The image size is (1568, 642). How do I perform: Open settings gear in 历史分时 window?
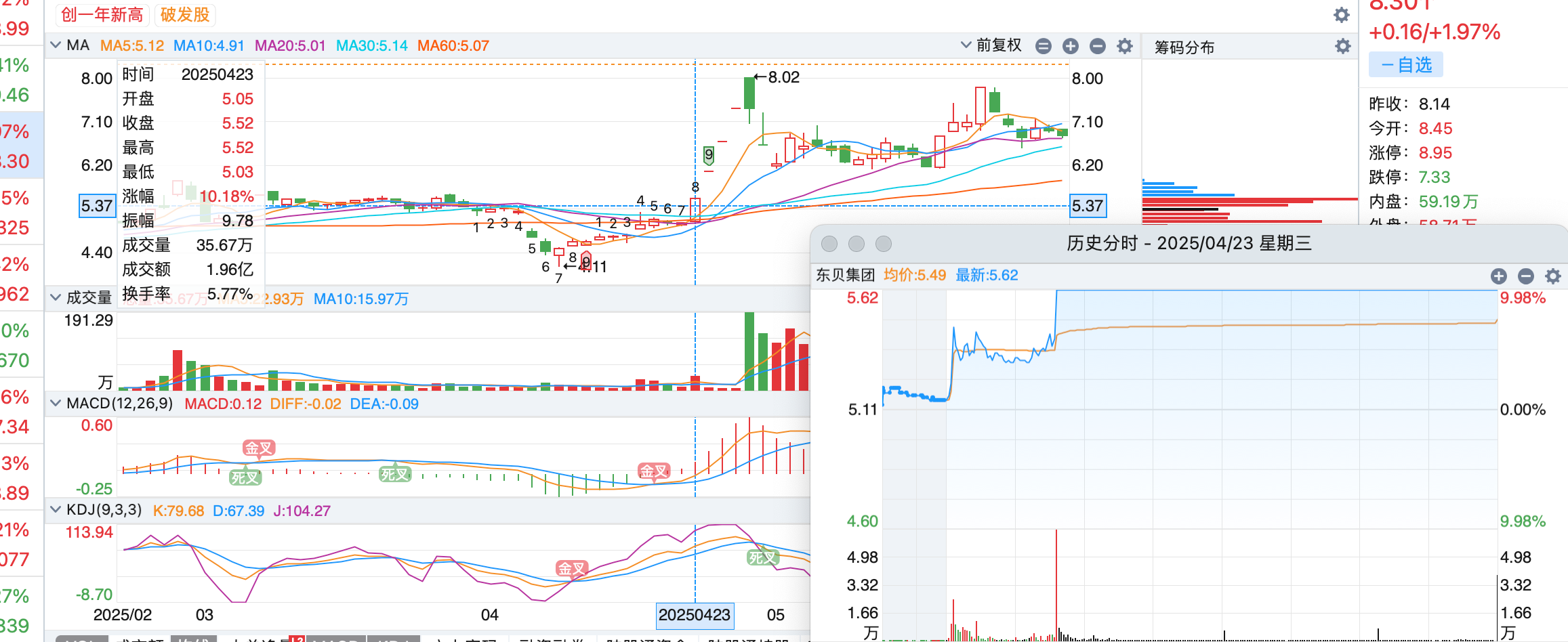(x=1553, y=276)
